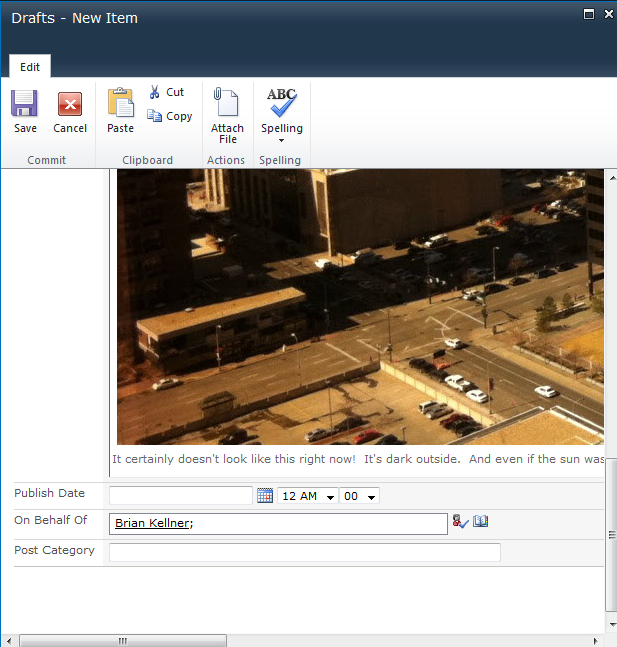Click the Post Category text field
This screenshot has width=617, height=647.
[x=304, y=553]
